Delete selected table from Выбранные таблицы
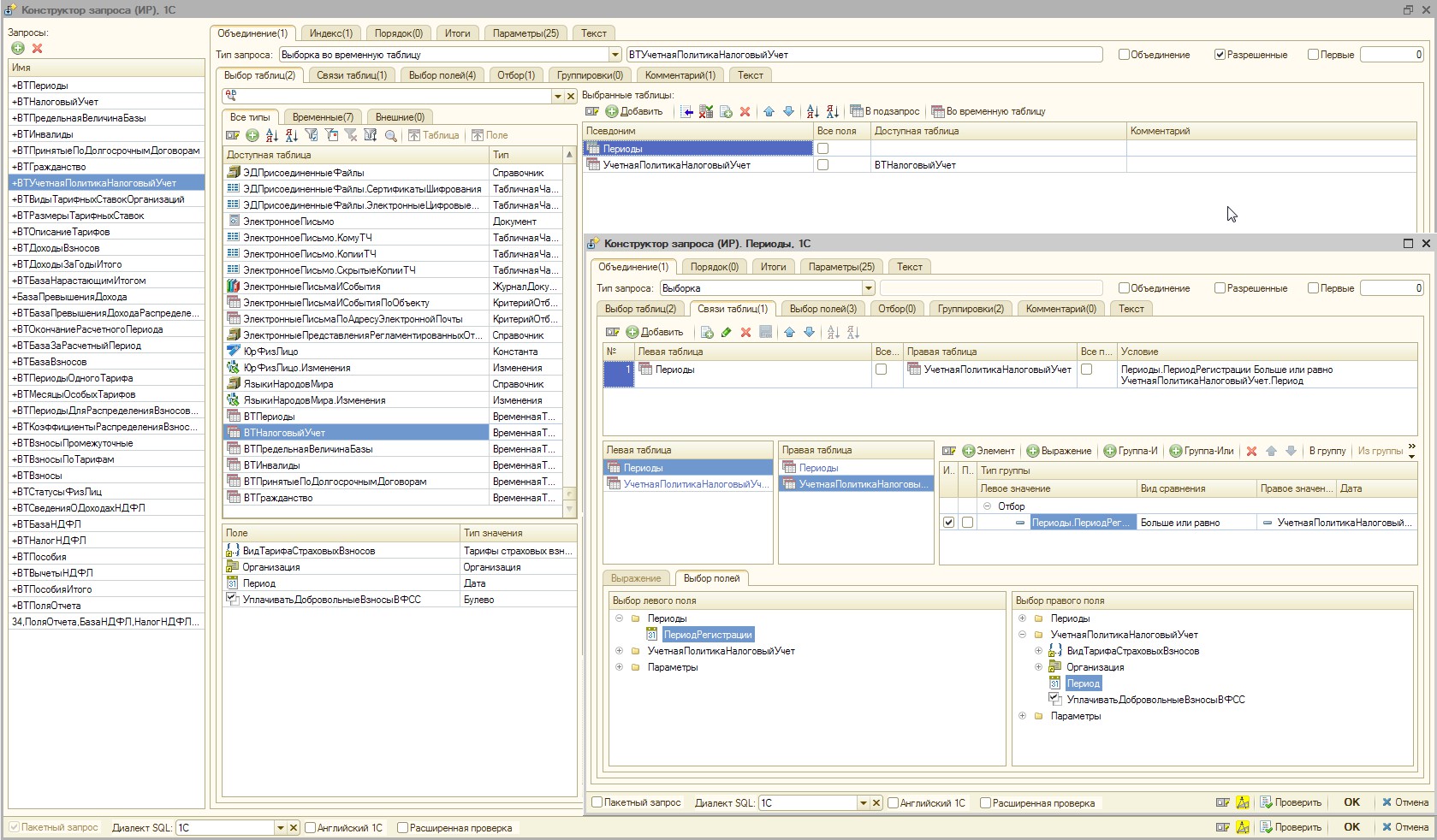1437x840 pixels. (745, 111)
